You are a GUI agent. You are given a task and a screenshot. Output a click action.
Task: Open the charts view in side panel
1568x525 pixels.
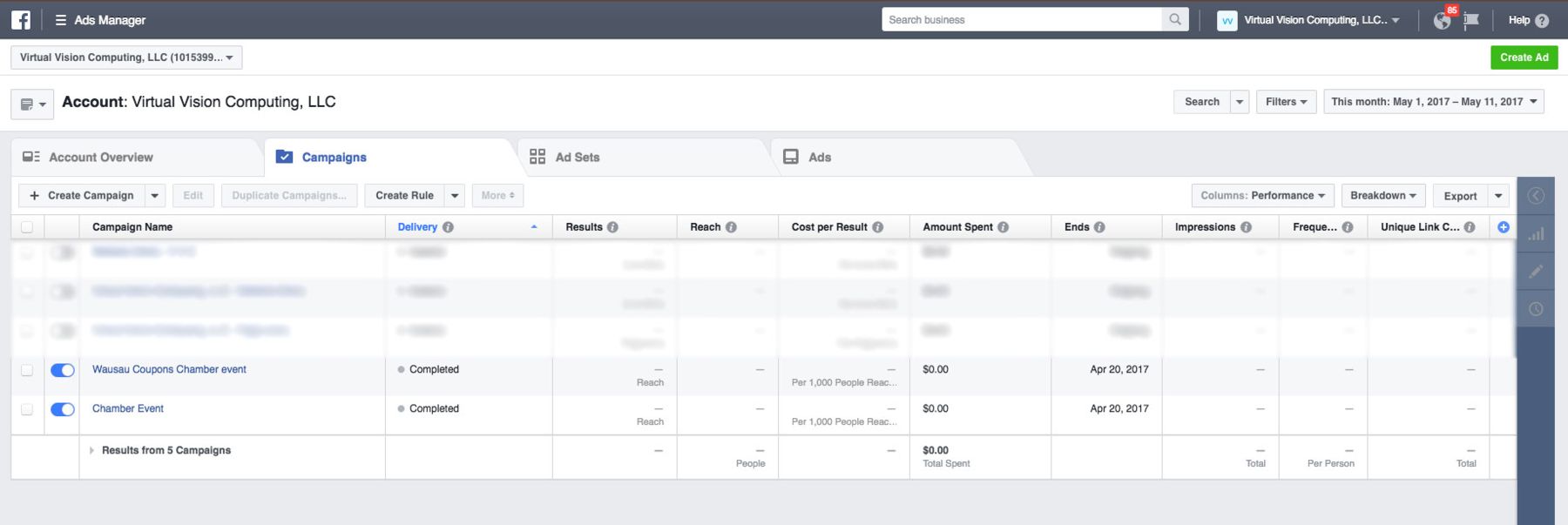pyautogui.click(x=1536, y=233)
